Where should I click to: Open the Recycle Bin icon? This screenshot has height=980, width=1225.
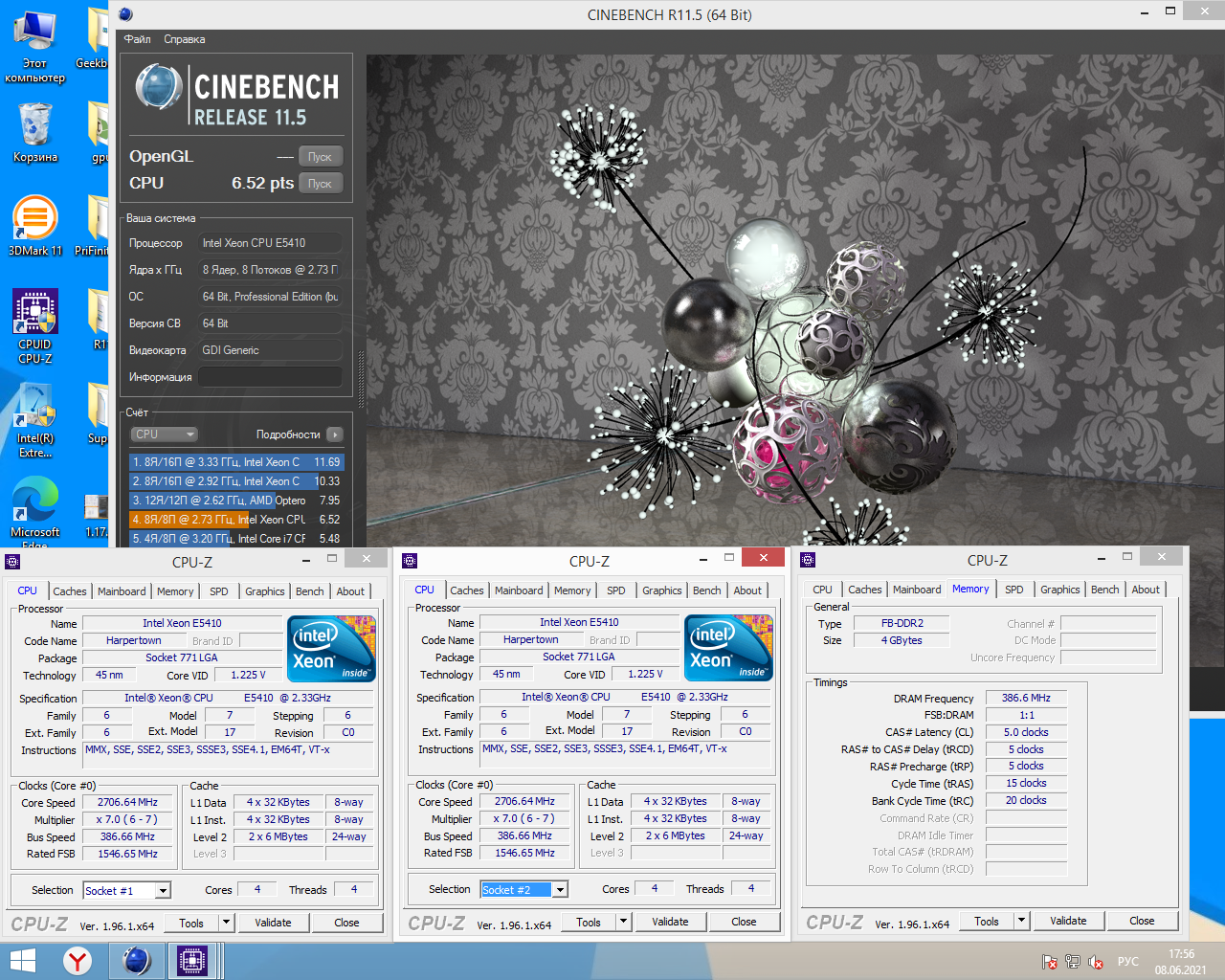[x=34, y=133]
